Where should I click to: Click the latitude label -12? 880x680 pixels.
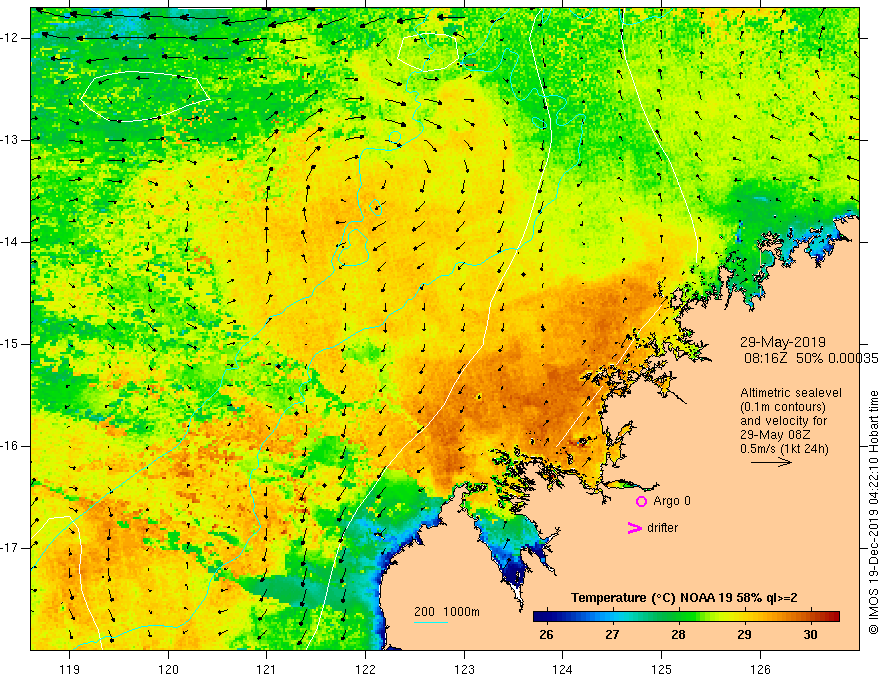[10, 38]
